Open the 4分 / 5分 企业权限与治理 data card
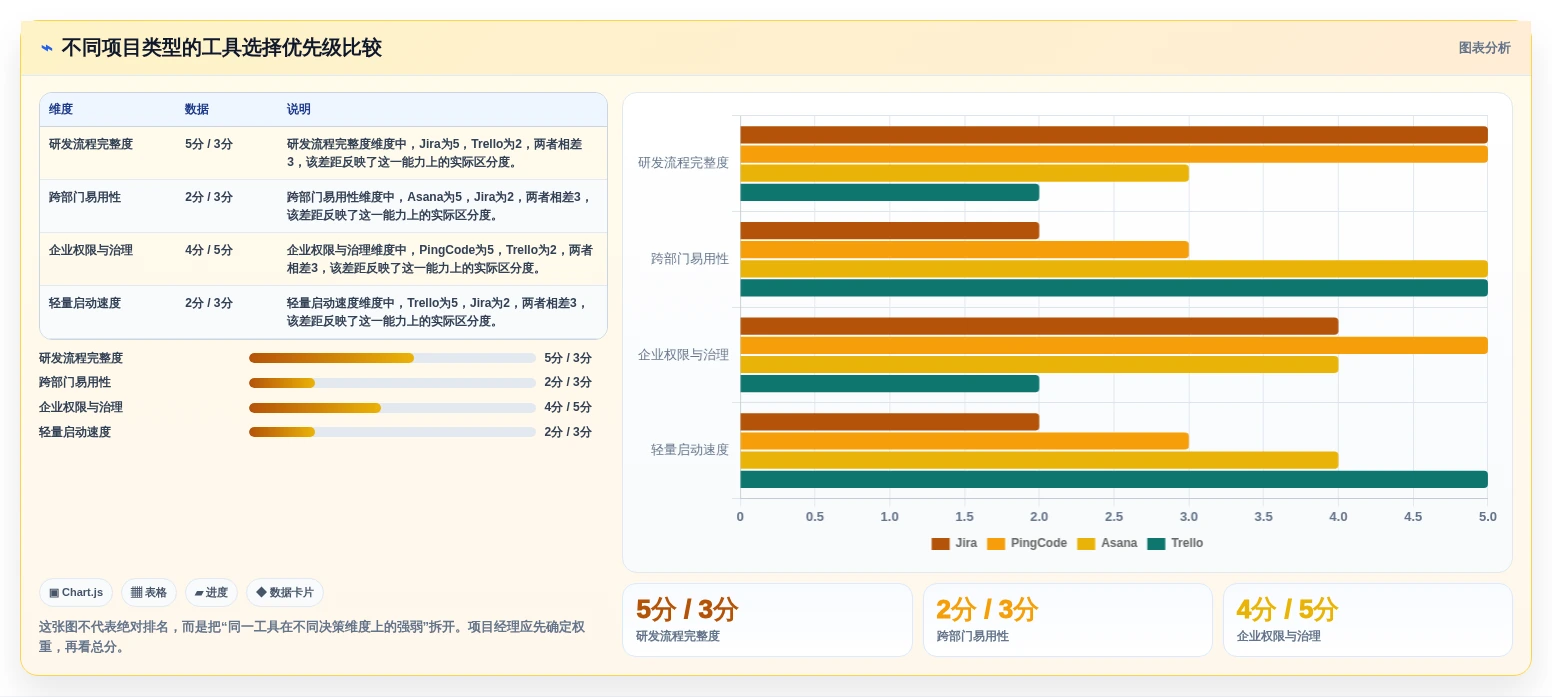1552x697 pixels. (1367, 620)
